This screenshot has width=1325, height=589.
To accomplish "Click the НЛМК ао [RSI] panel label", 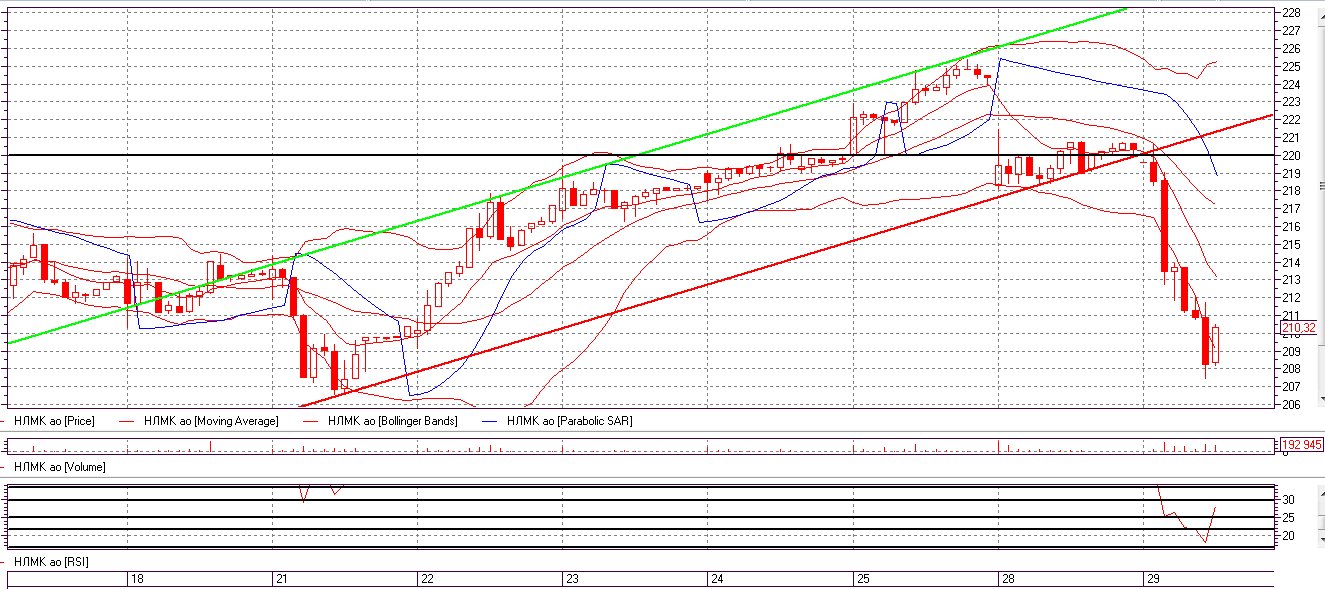I will pos(51,563).
